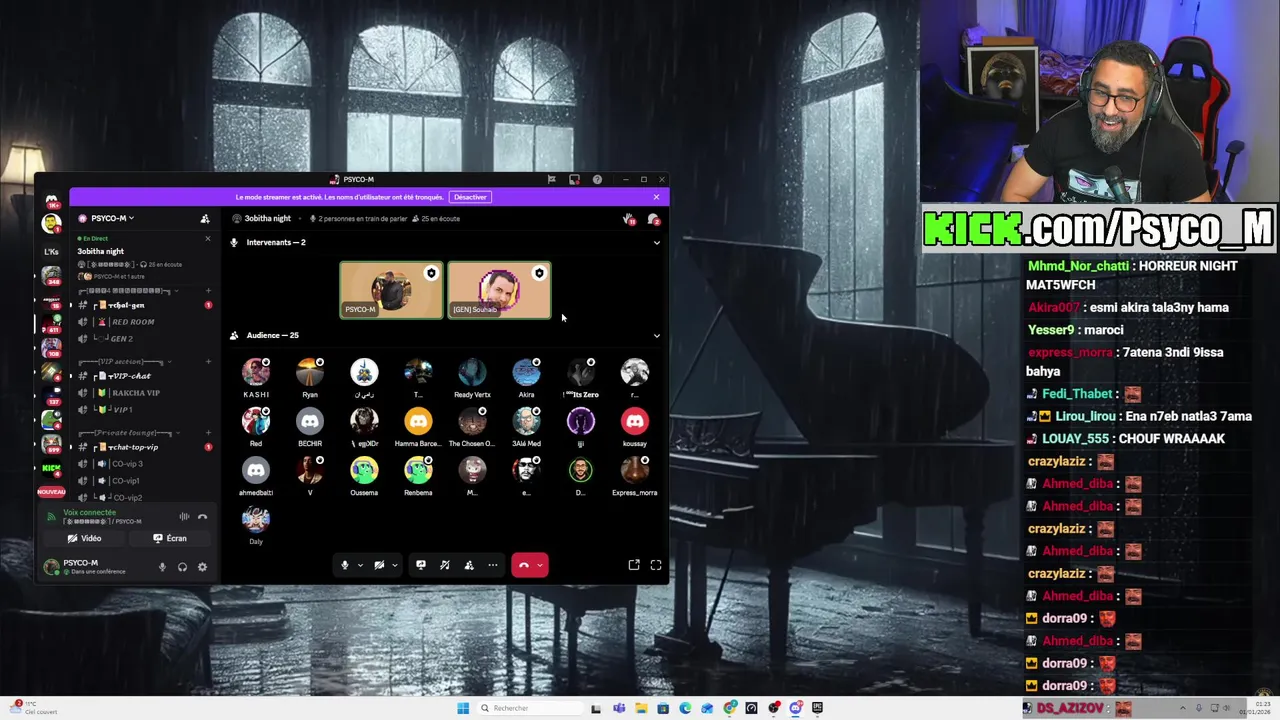This screenshot has width=1280, height=720.
Task: Click Express_morra avatar in the audience
Action: (635, 470)
